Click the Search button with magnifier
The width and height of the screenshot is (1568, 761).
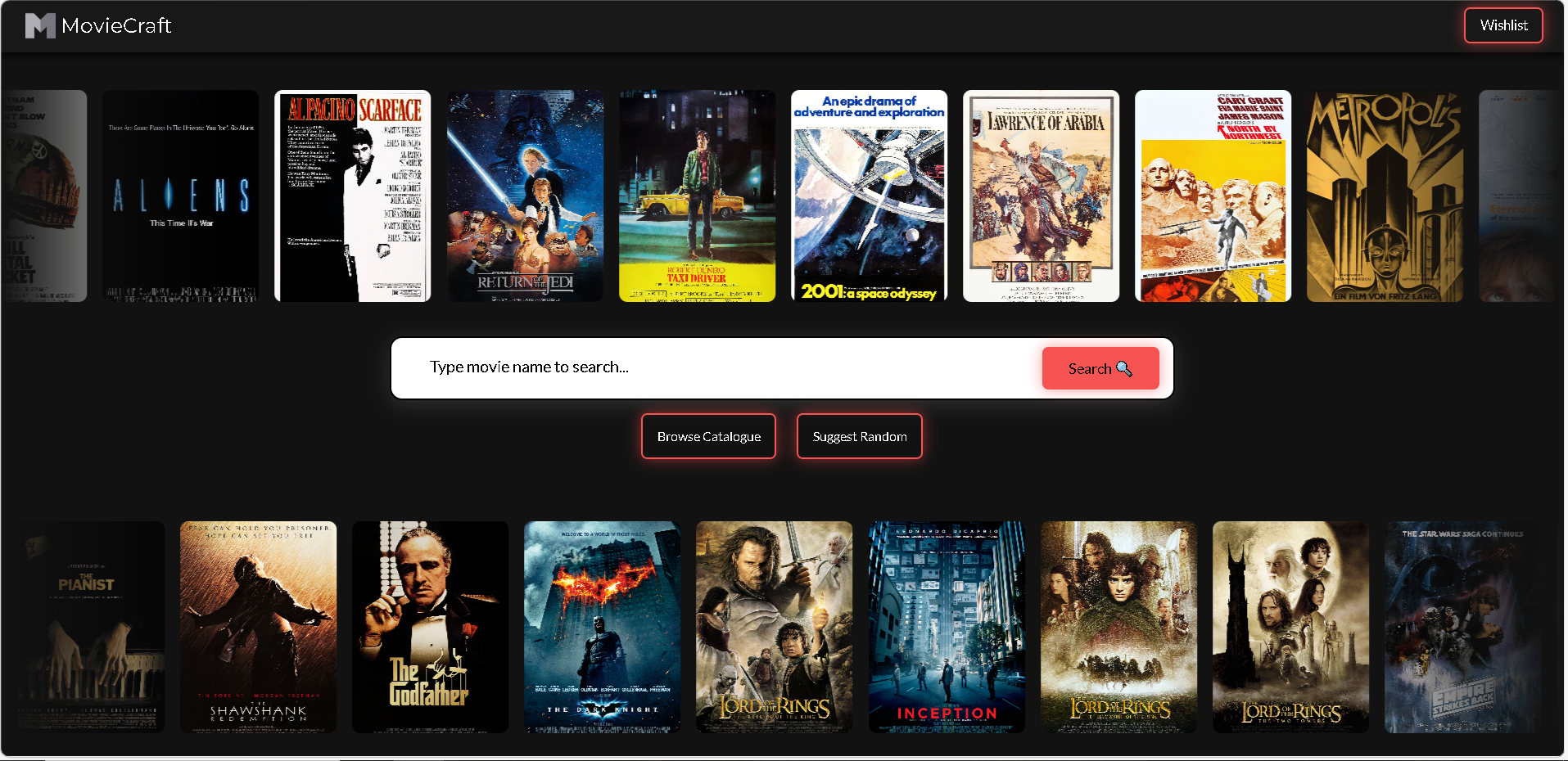(x=1100, y=368)
